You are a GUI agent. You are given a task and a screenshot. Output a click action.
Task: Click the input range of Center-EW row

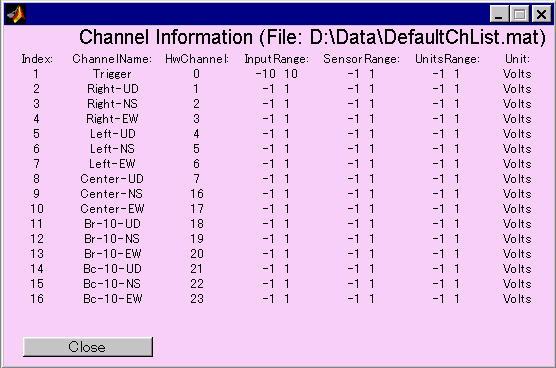(276, 209)
